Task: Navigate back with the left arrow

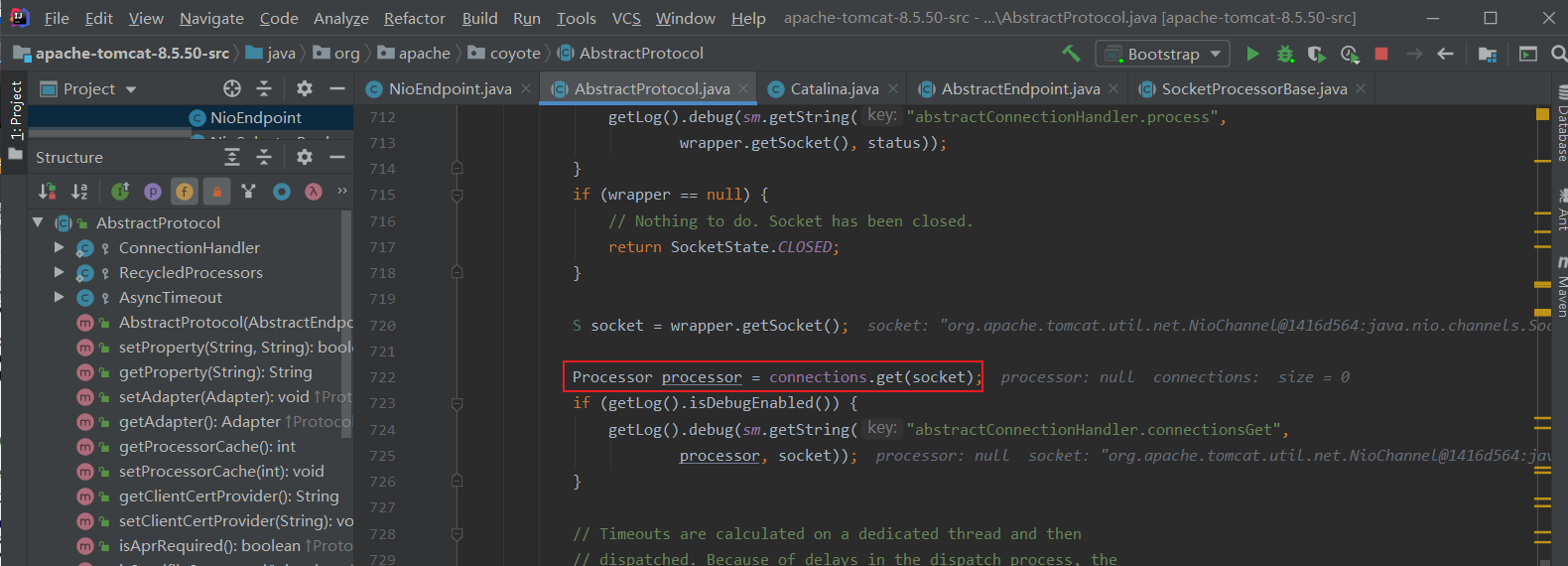Action: pos(1445,54)
